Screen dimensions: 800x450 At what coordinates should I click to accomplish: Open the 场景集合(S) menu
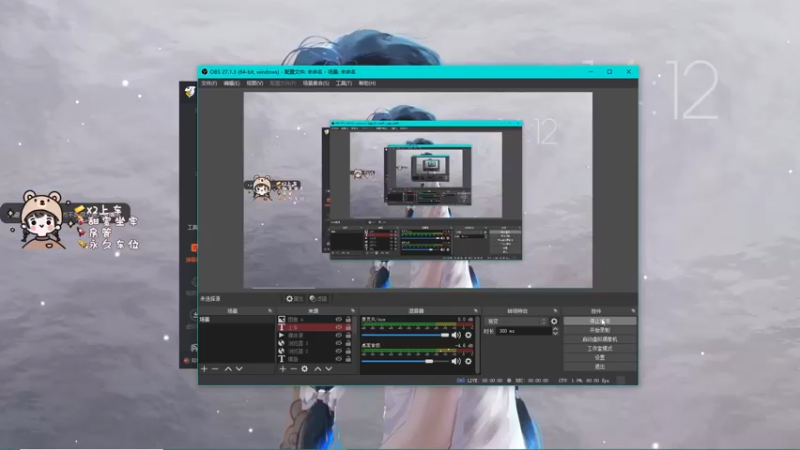coord(316,83)
